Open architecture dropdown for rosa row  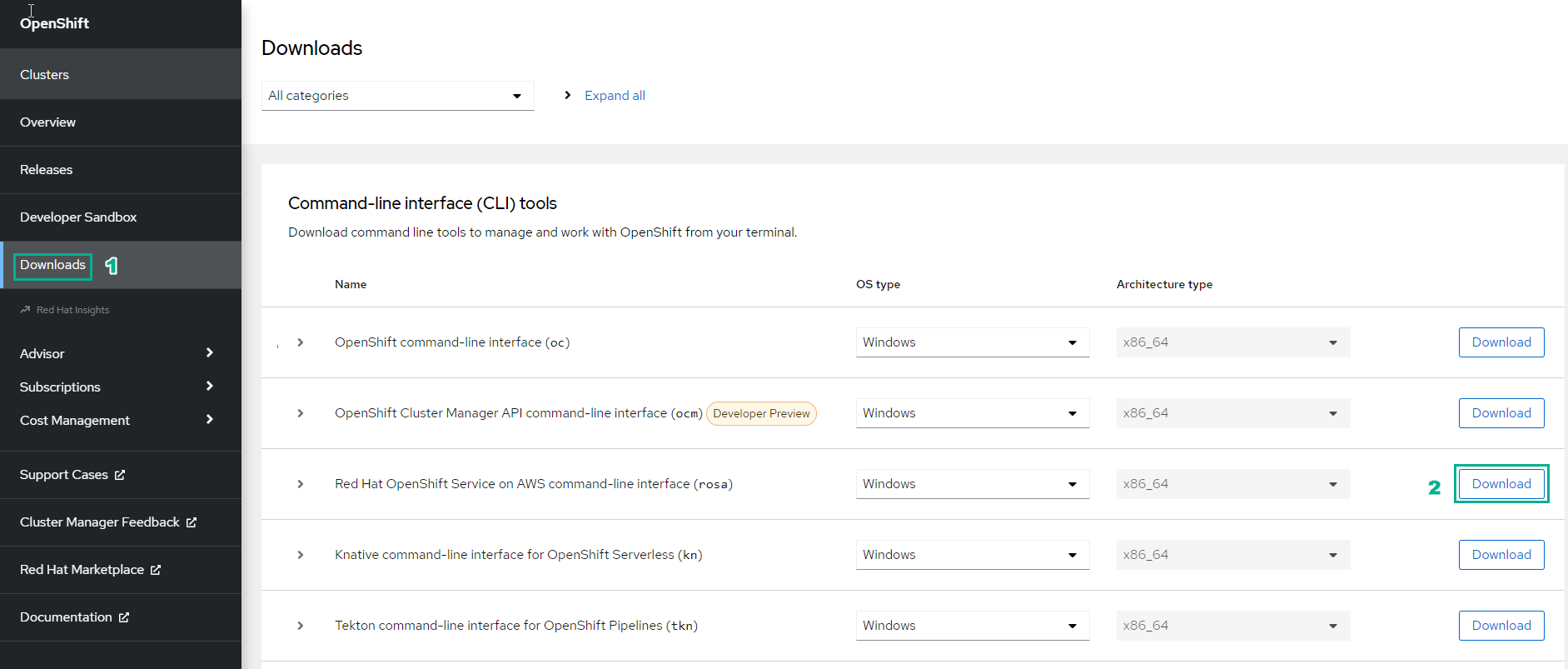pyautogui.click(x=1233, y=484)
